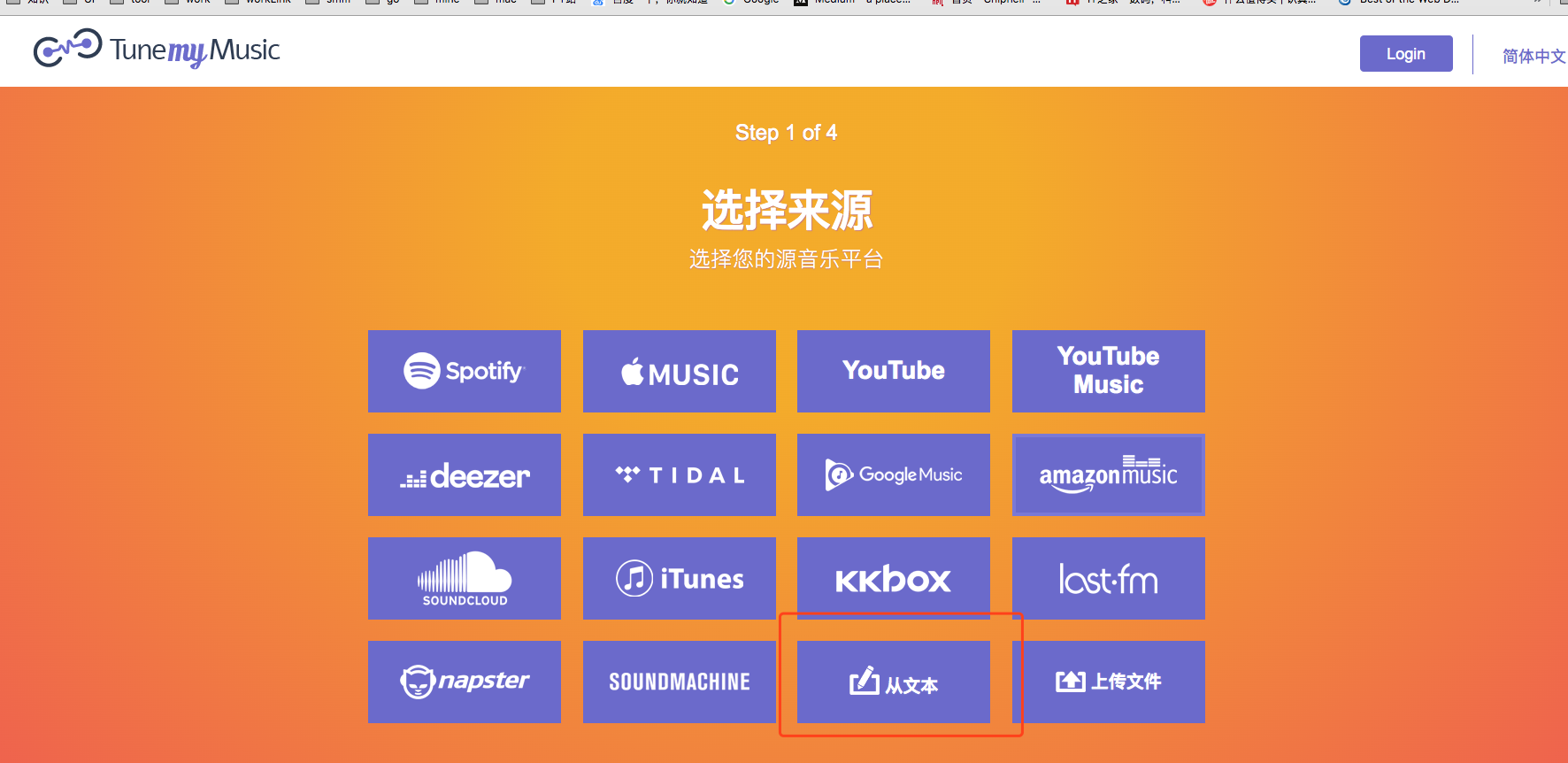This screenshot has height=763, width=1568.
Task: Click the 从文本 (from text) tile
Action: coord(894,682)
